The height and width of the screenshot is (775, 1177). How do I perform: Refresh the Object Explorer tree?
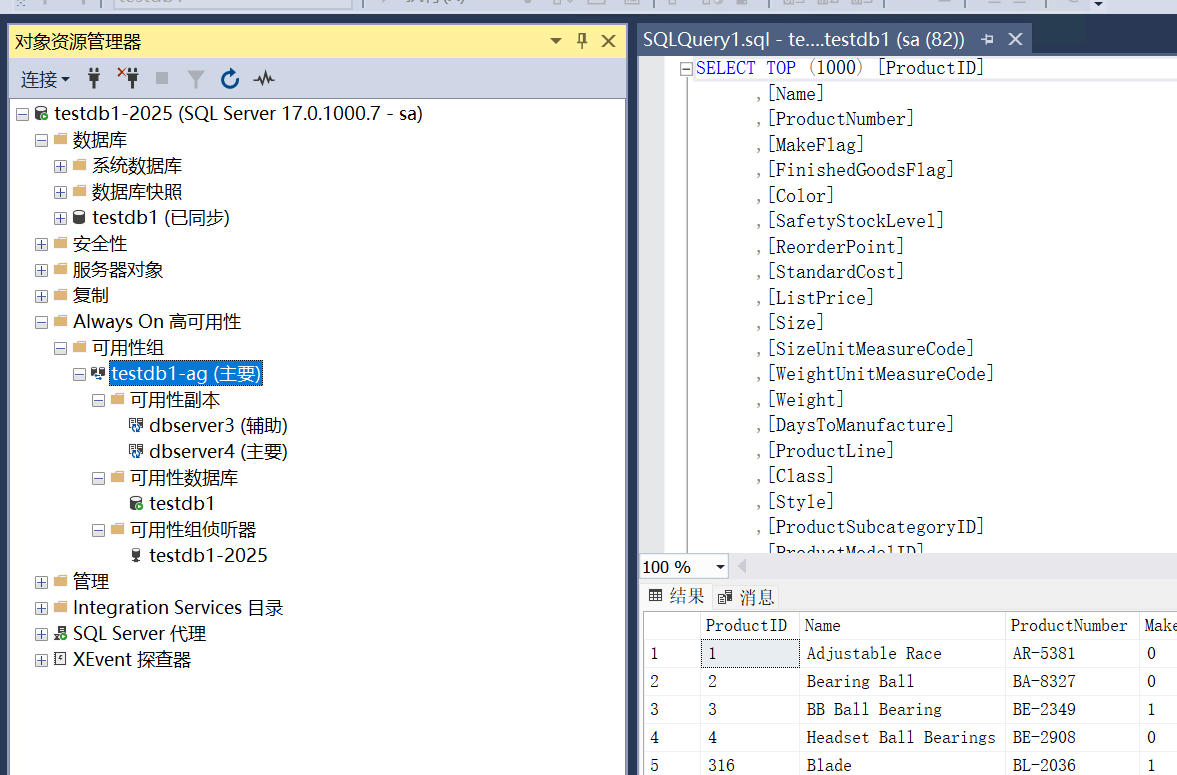click(230, 78)
